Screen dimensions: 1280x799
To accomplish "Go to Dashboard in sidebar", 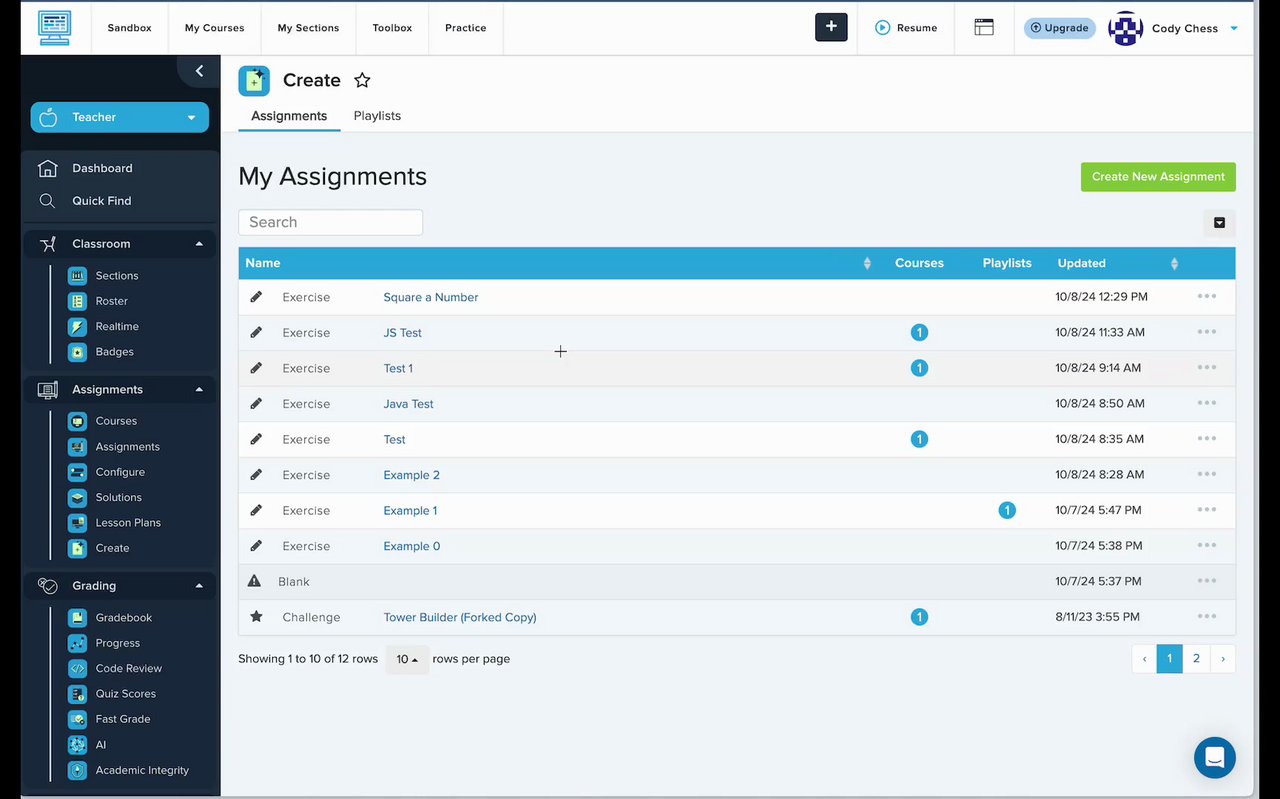I will [x=102, y=168].
